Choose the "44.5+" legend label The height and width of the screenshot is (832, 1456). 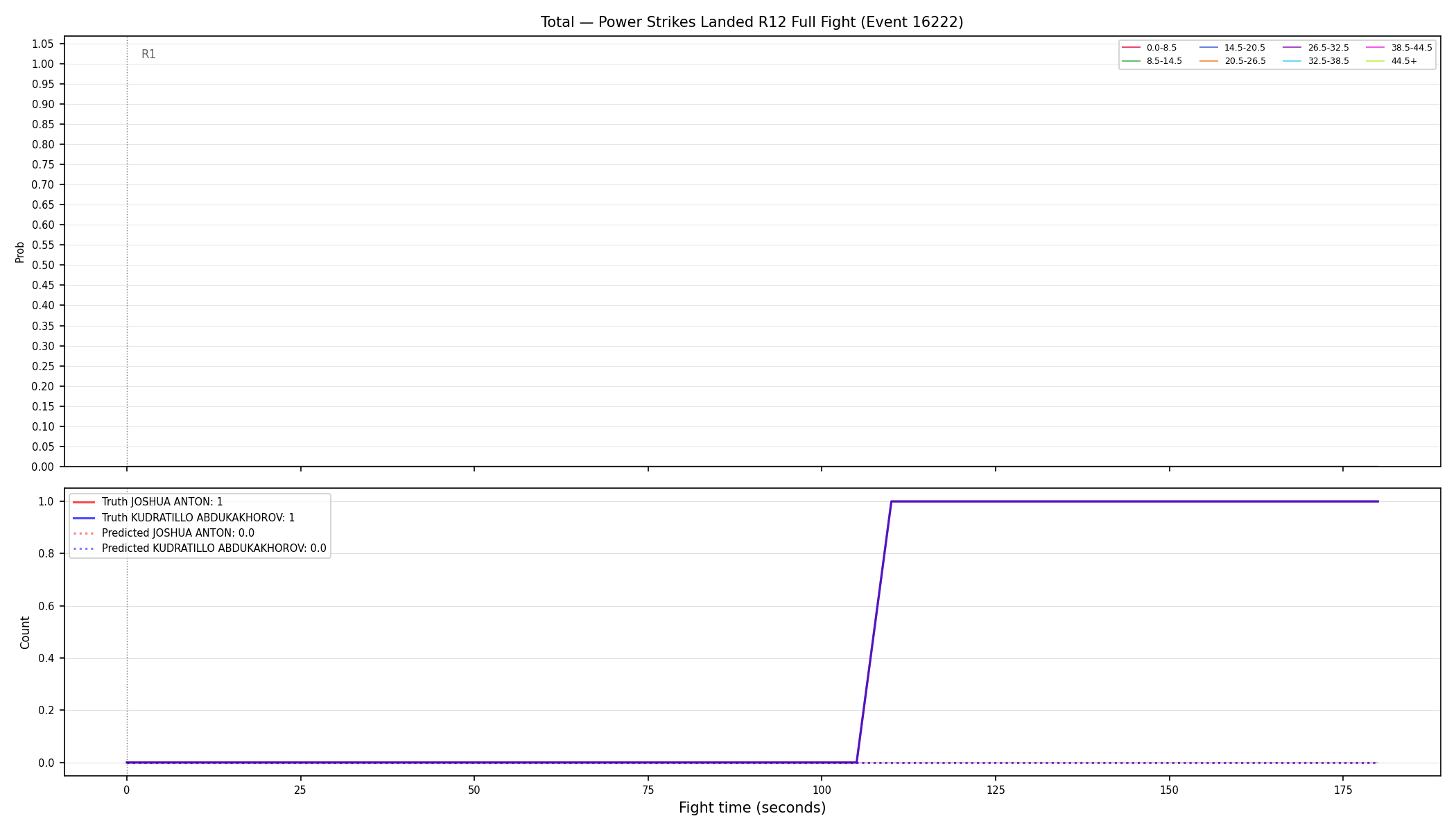(x=1404, y=61)
